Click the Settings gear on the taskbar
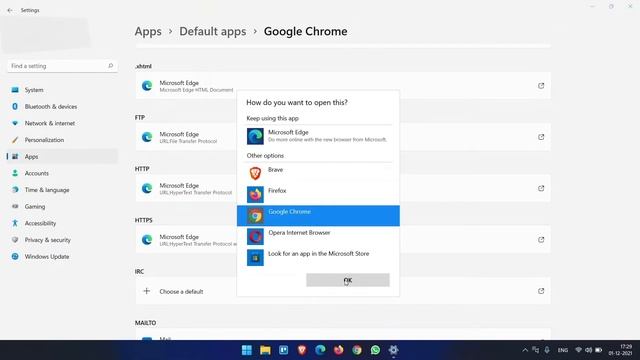This screenshot has width=640, height=360. click(x=393, y=350)
